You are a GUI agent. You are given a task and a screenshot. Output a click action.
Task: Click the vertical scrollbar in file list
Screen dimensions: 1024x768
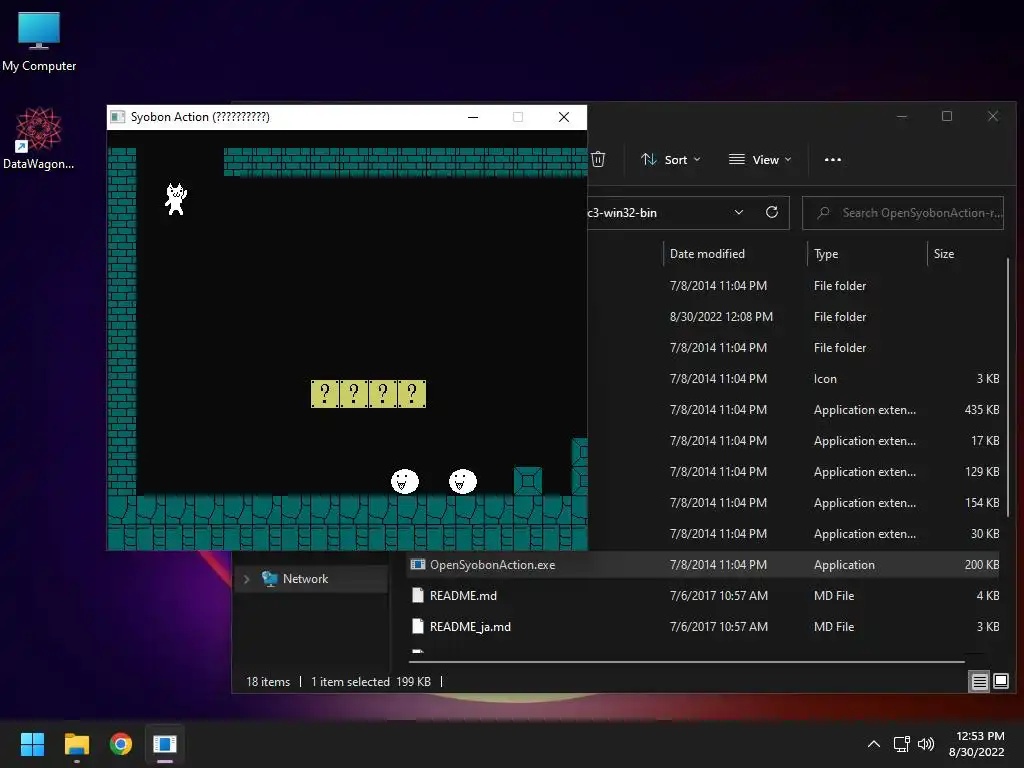tap(1008, 385)
